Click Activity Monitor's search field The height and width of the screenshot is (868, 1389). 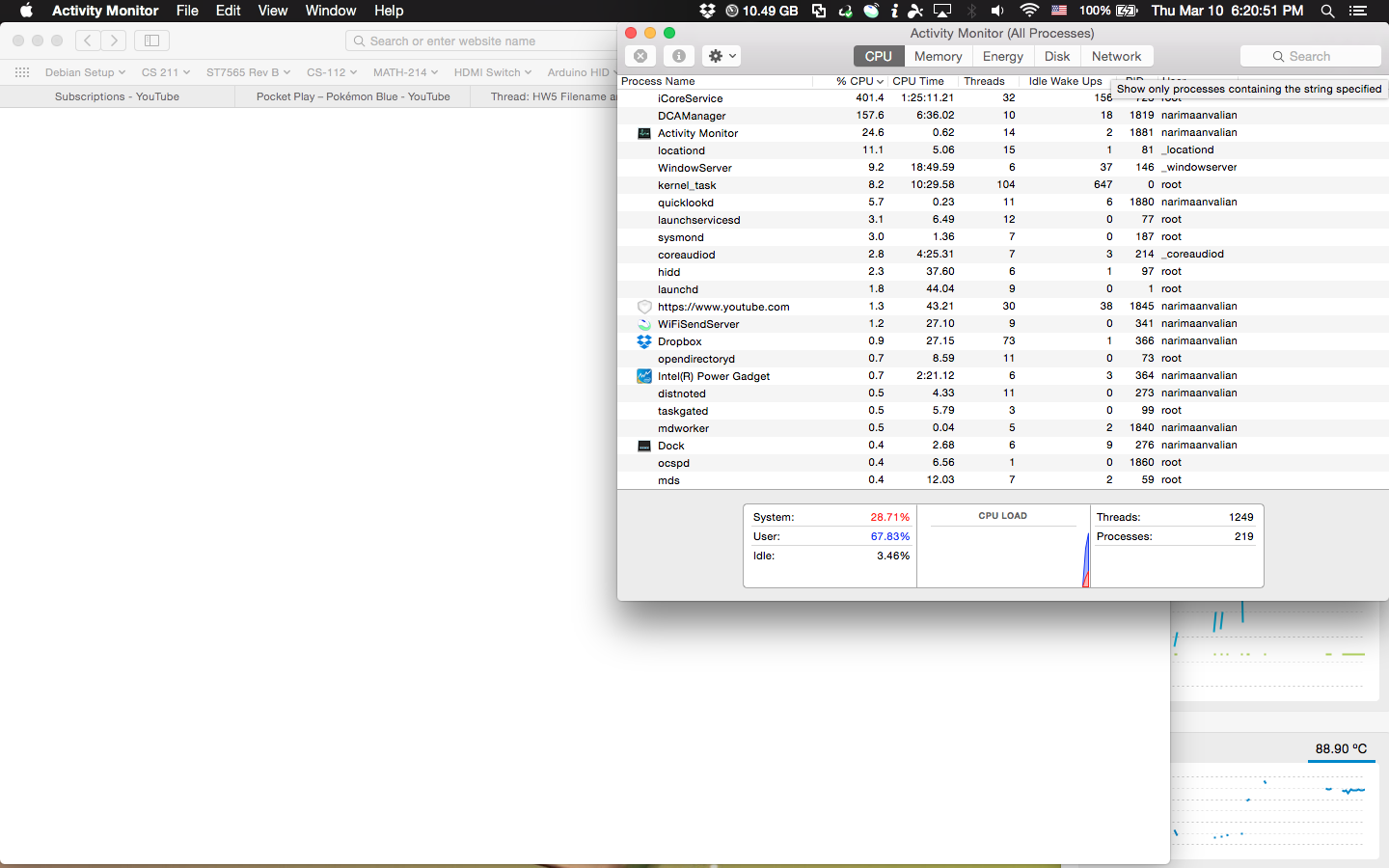[1310, 55]
